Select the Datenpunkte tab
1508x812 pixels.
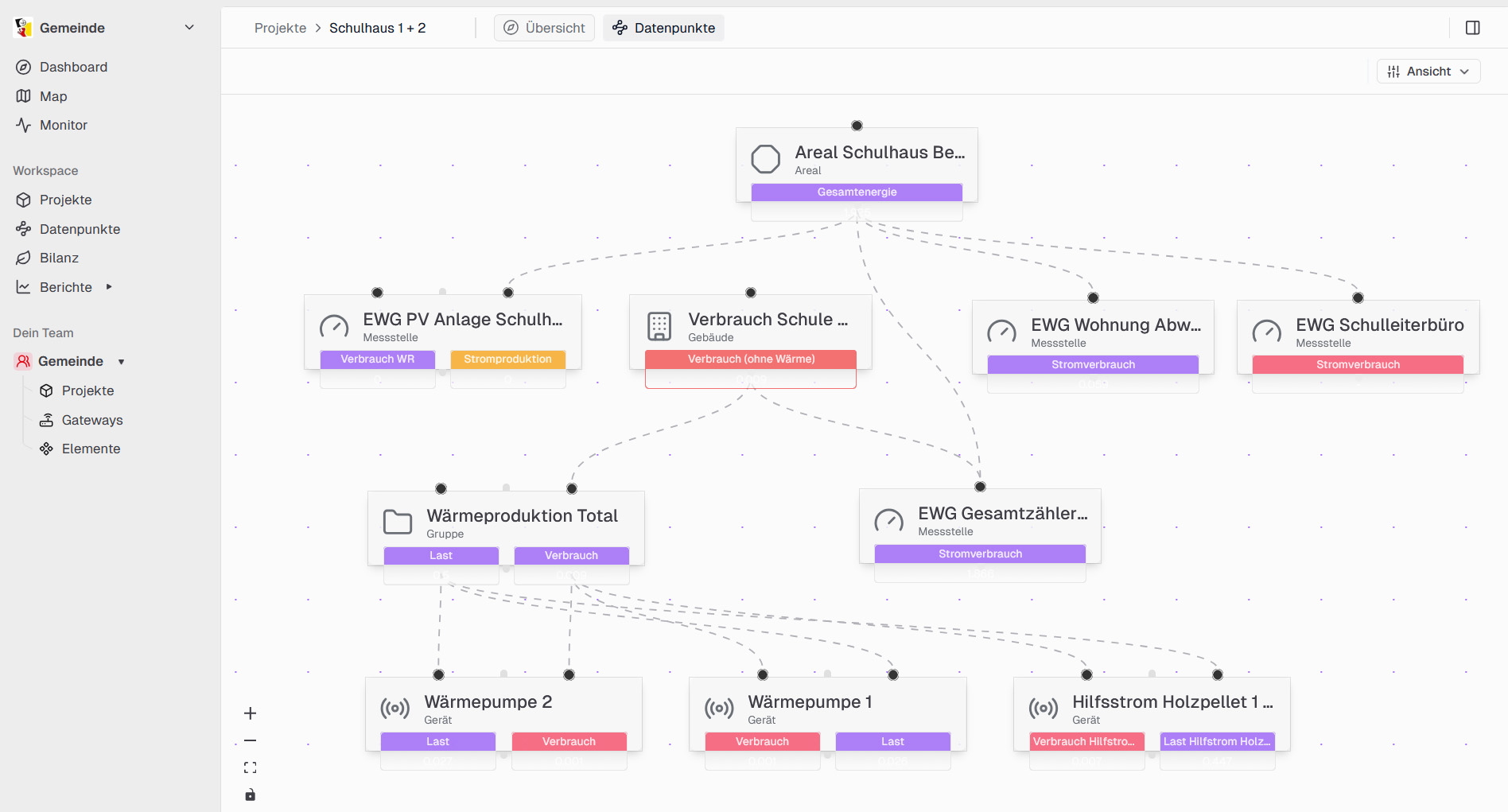click(663, 28)
